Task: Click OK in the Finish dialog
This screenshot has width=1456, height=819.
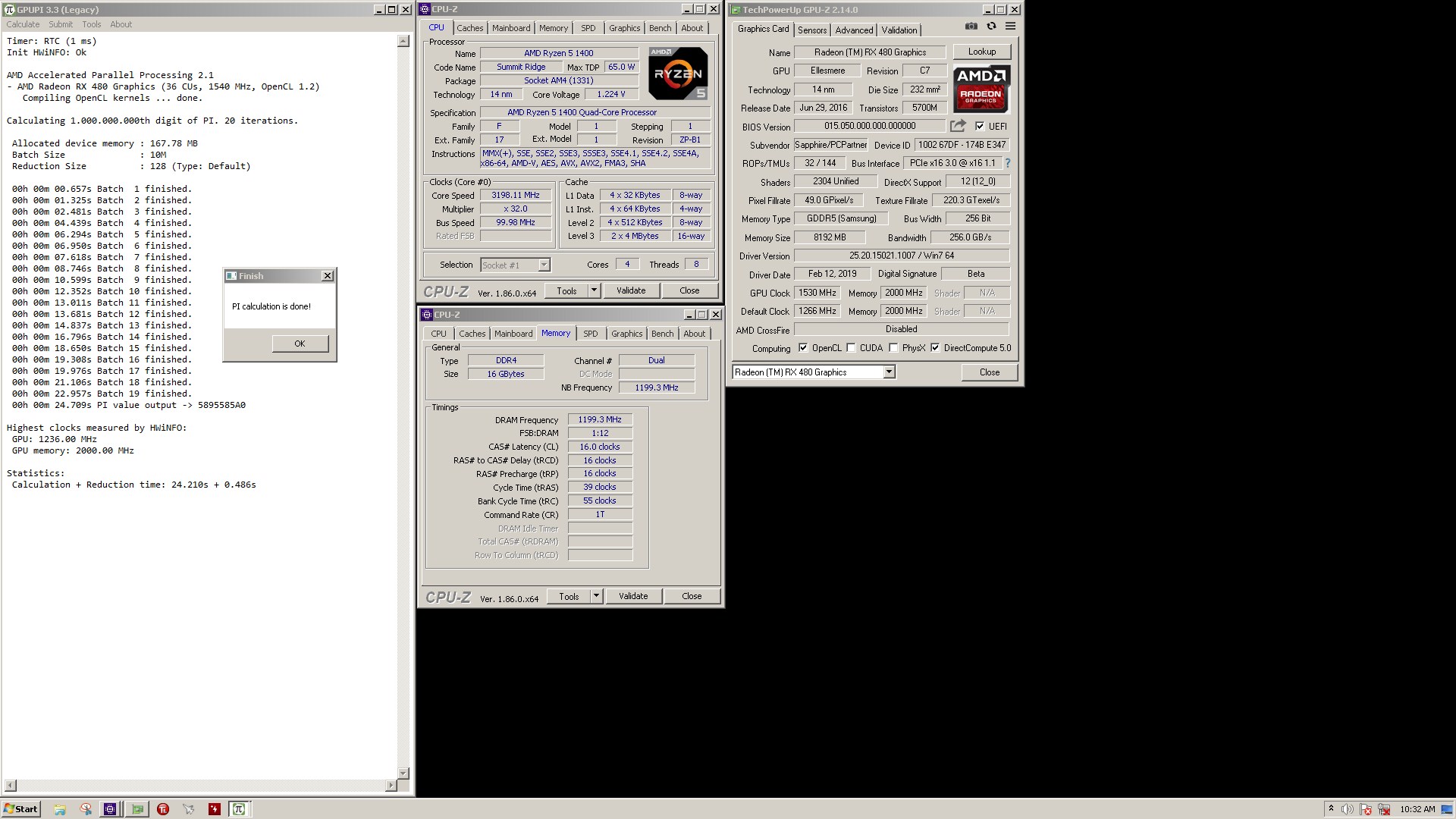Action: pyautogui.click(x=300, y=344)
